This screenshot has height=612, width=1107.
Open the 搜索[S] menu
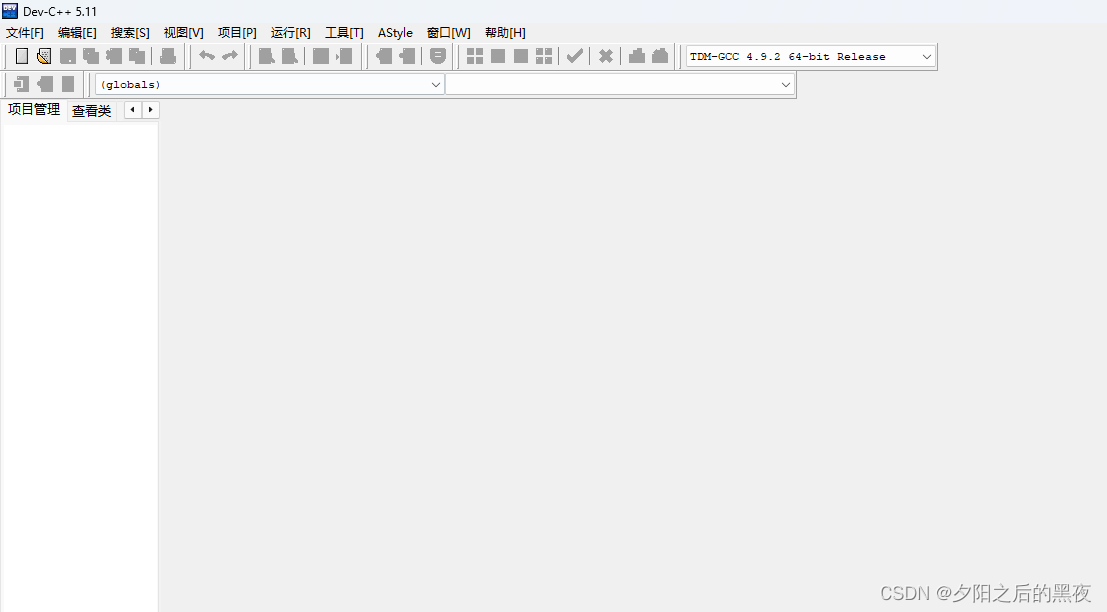point(130,32)
